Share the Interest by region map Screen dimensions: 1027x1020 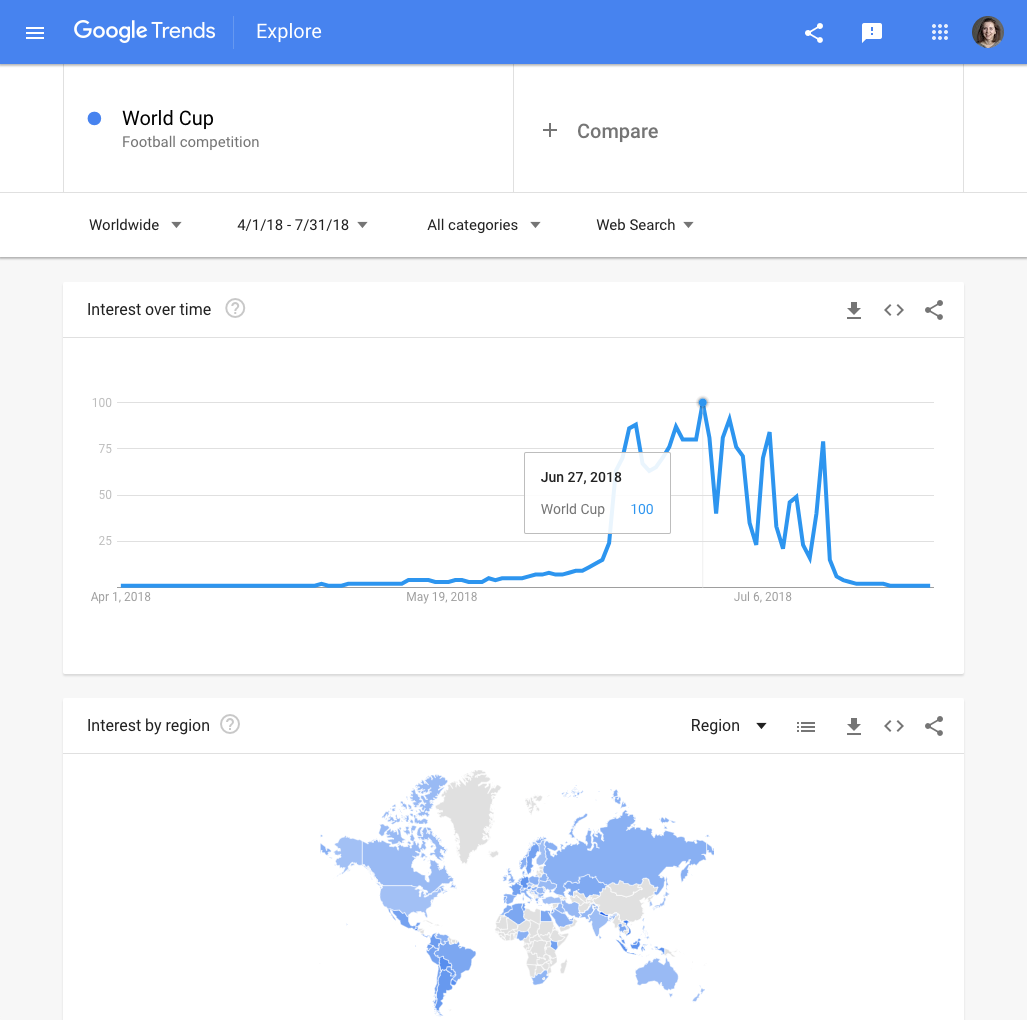[x=934, y=726]
